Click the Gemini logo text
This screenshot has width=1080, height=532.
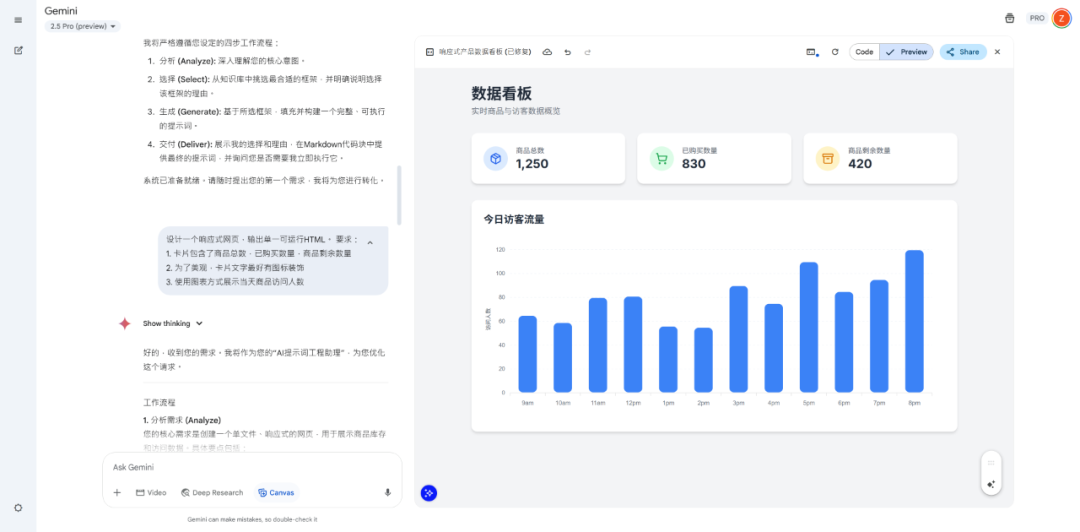[60, 11]
